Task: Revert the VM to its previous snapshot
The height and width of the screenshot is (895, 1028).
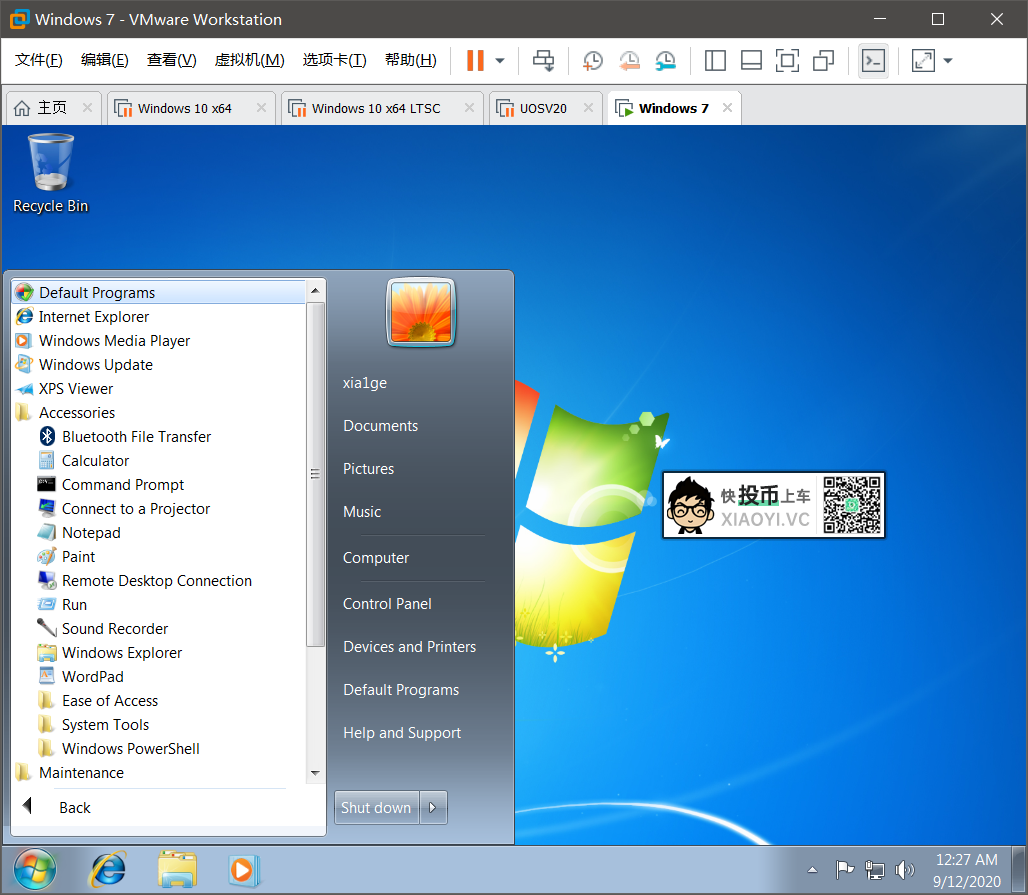Action: [629, 61]
